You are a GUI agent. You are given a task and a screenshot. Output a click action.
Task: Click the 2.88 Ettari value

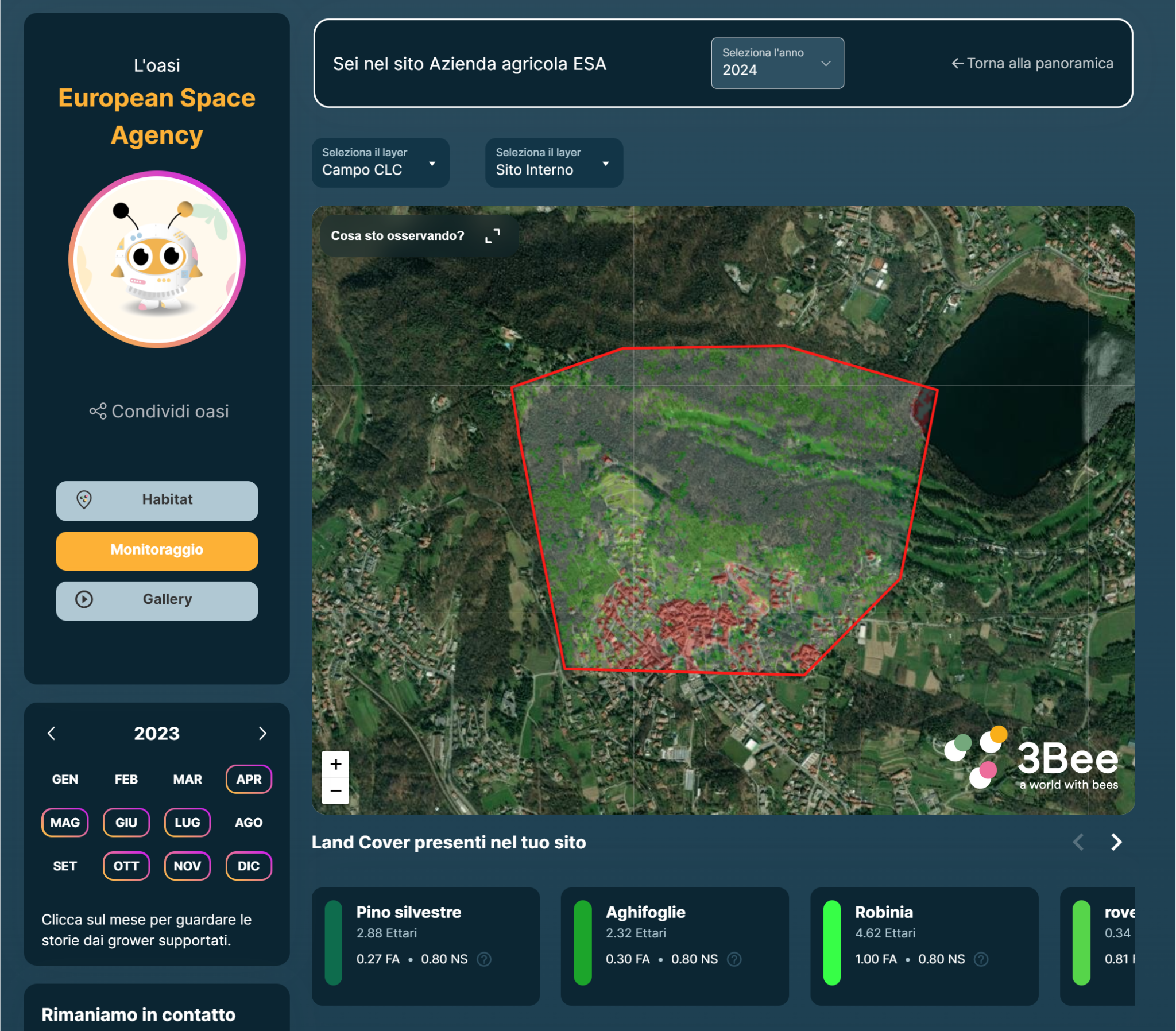pyautogui.click(x=386, y=933)
